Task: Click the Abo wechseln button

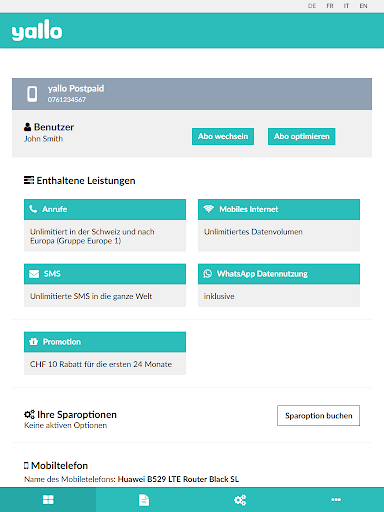Action: pyautogui.click(x=223, y=136)
